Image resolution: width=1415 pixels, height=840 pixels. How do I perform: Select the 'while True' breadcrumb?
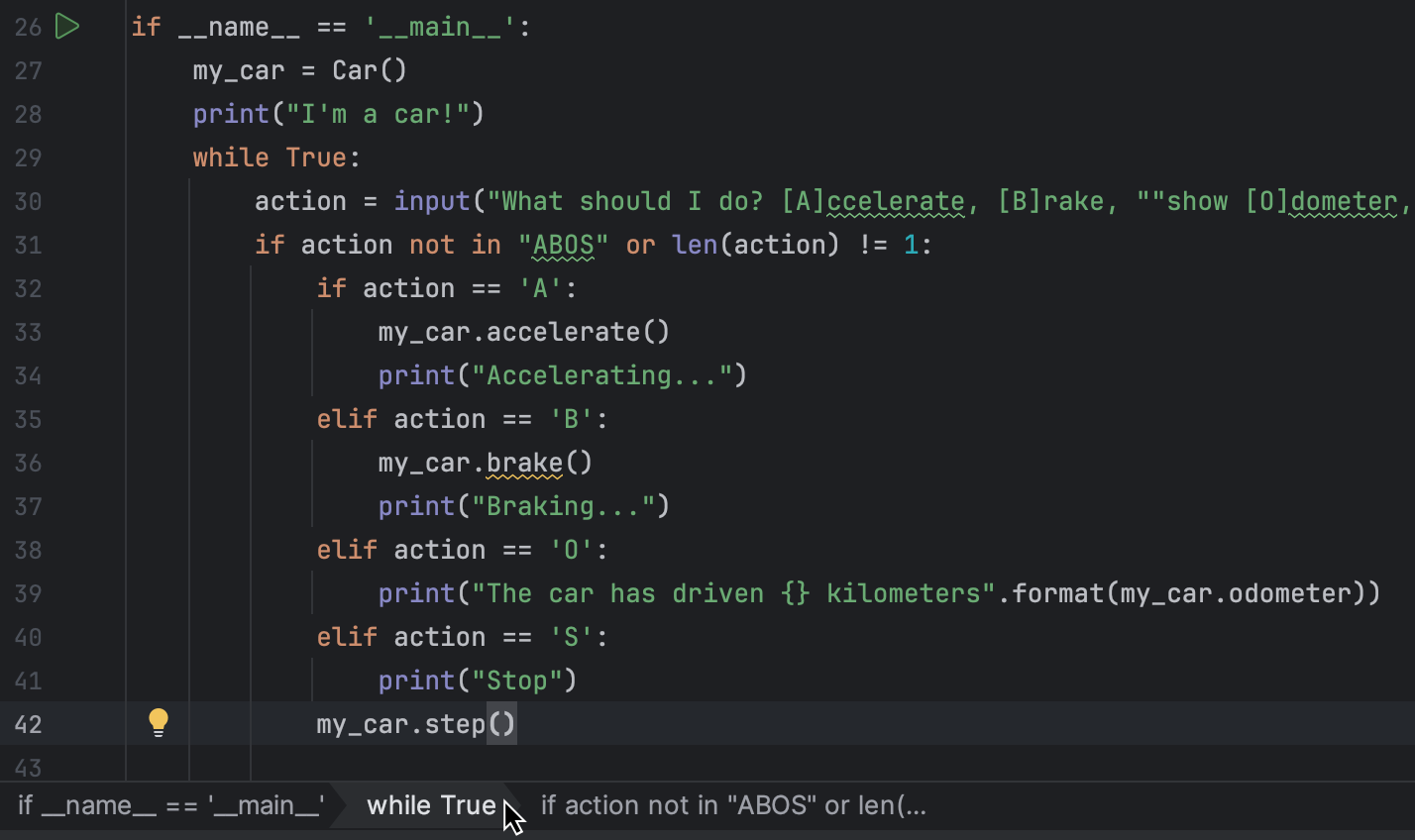point(430,805)
